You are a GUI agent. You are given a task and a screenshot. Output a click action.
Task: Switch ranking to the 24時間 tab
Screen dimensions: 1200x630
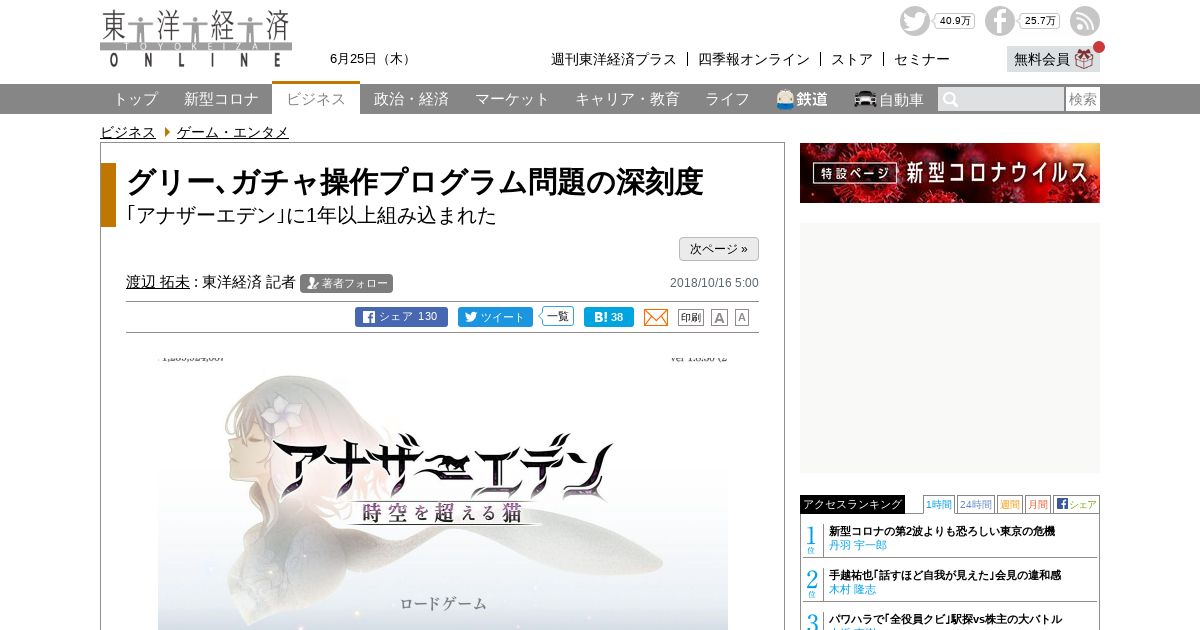point(975,504)
